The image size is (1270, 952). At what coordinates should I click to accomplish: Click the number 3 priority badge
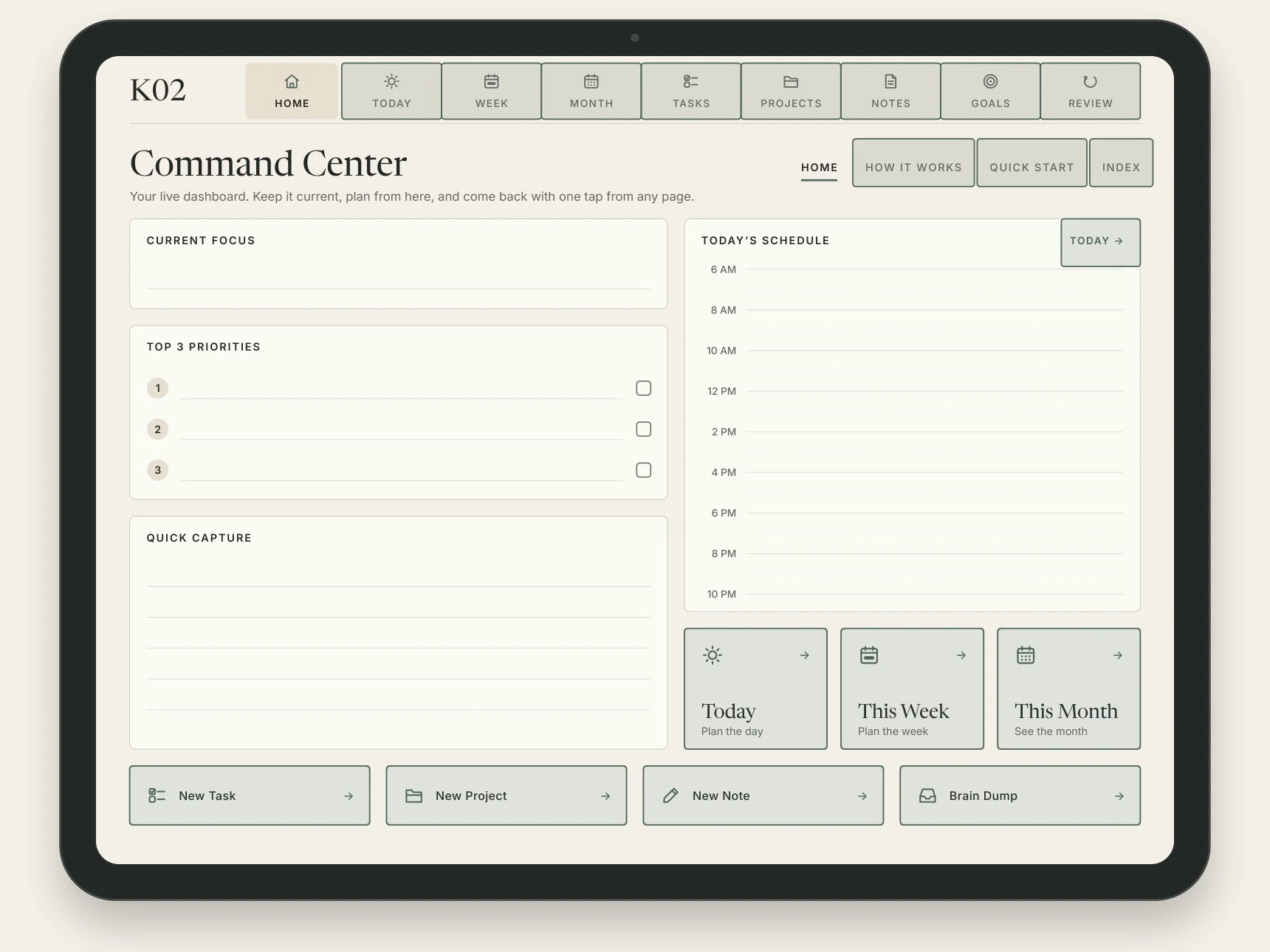pos(157,470)
